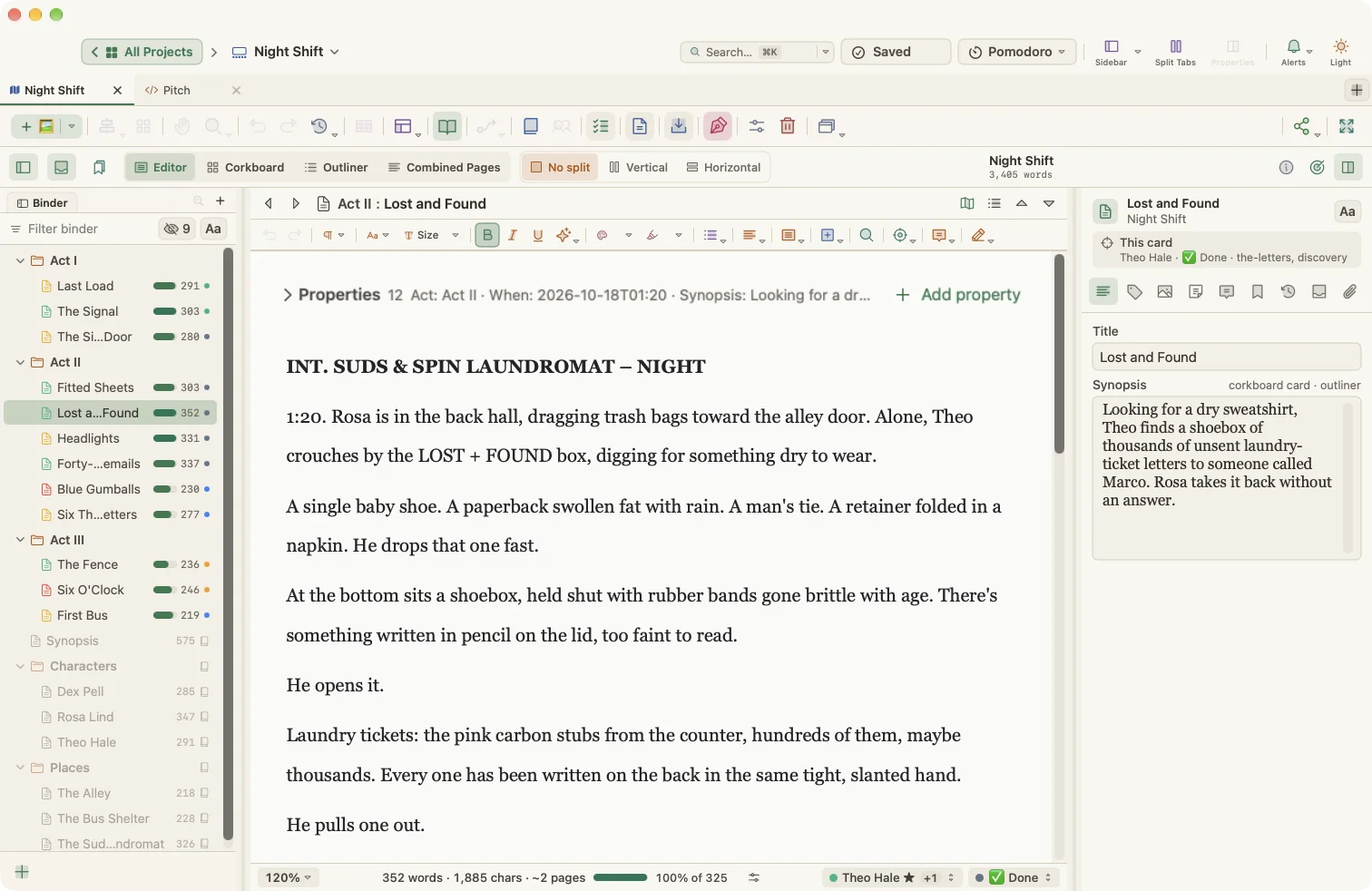Click the find magnifier in format bar

tap(867, 235)
